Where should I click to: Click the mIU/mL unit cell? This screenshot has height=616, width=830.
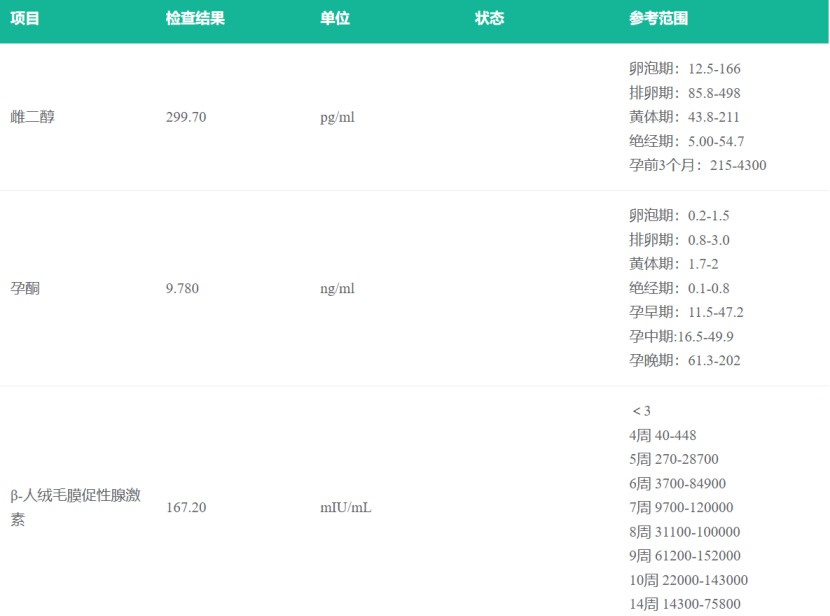(x=345, y=508)
